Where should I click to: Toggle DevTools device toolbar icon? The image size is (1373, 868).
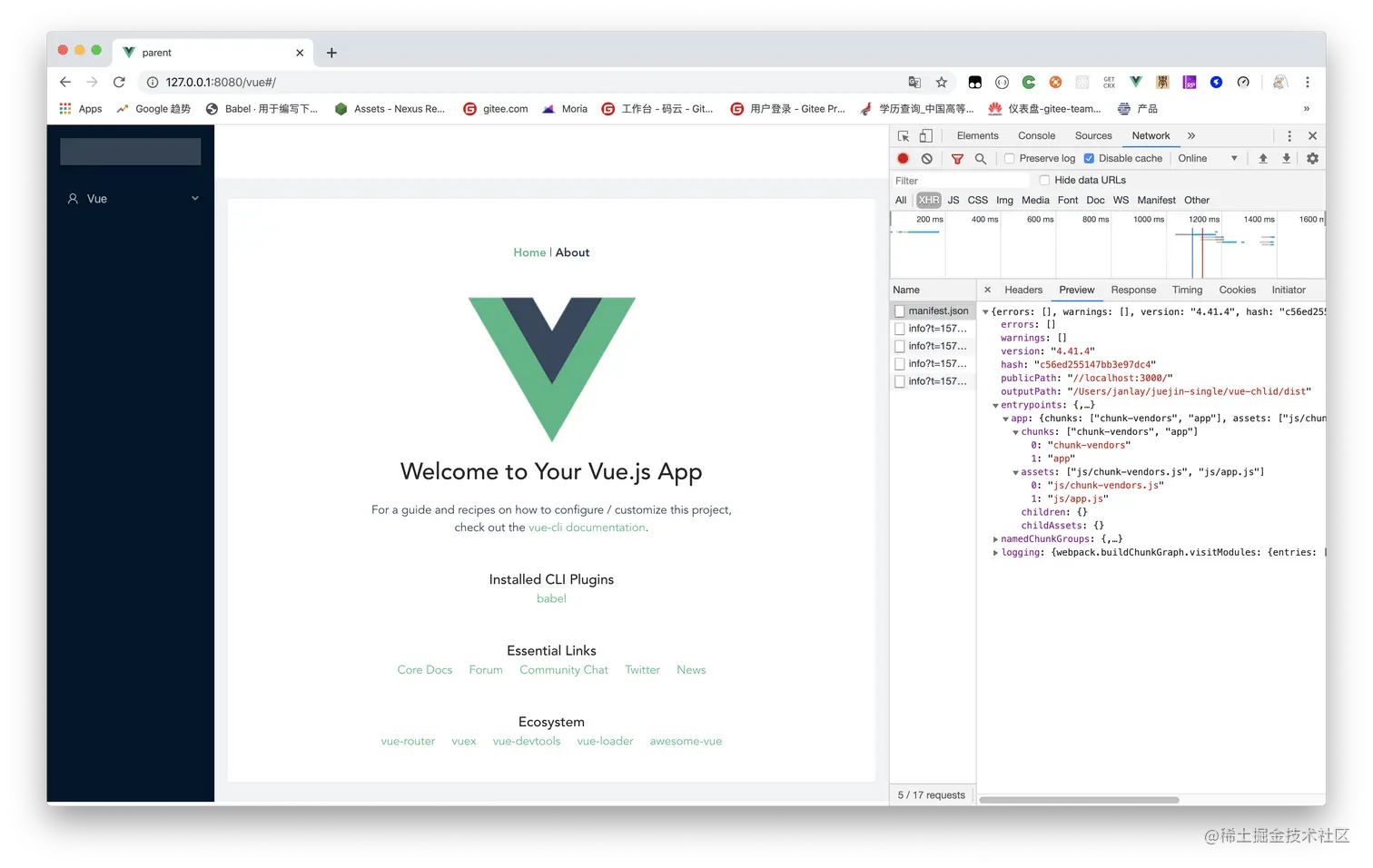pos(925,136)
